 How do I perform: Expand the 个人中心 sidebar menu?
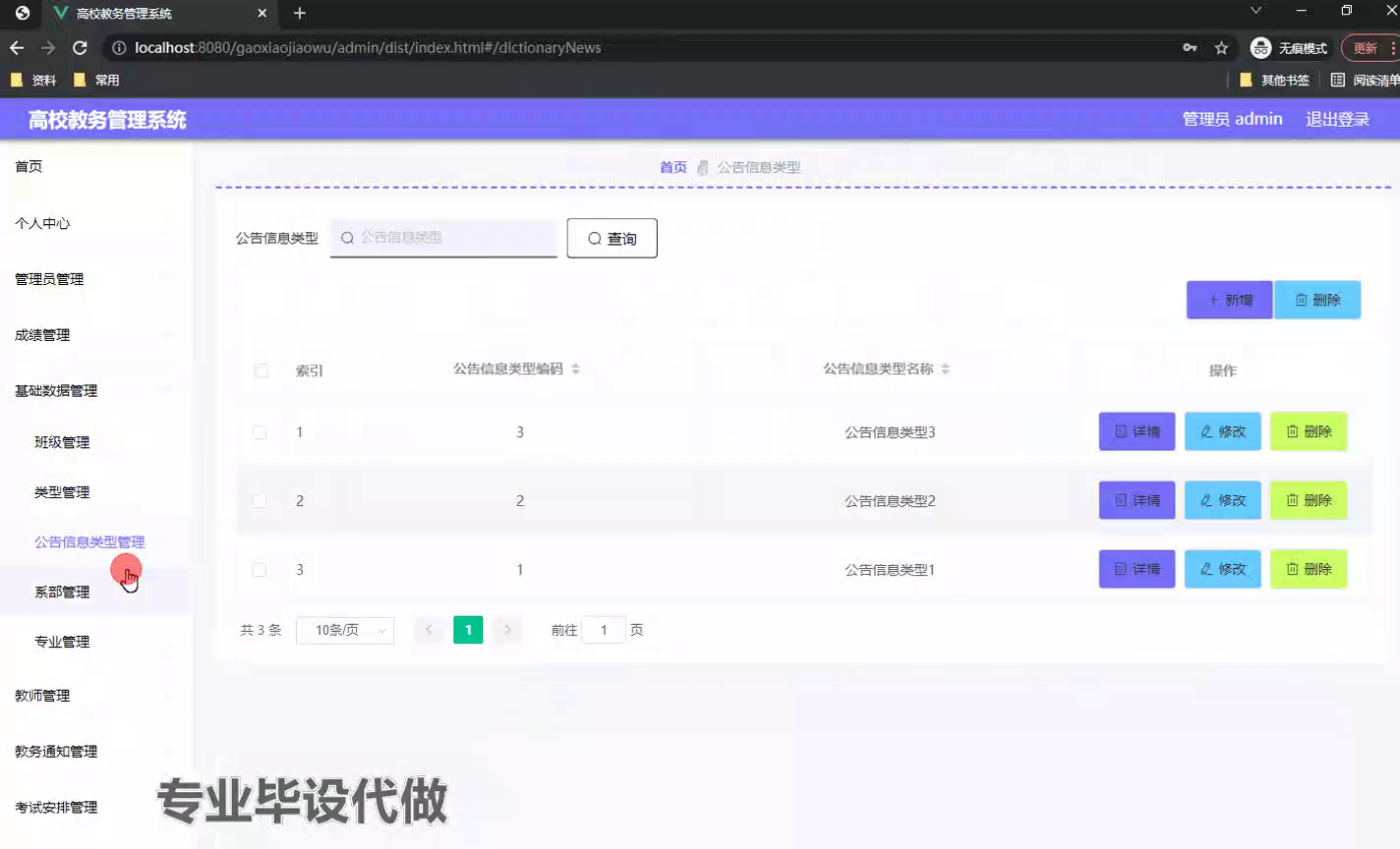(94, 223)
